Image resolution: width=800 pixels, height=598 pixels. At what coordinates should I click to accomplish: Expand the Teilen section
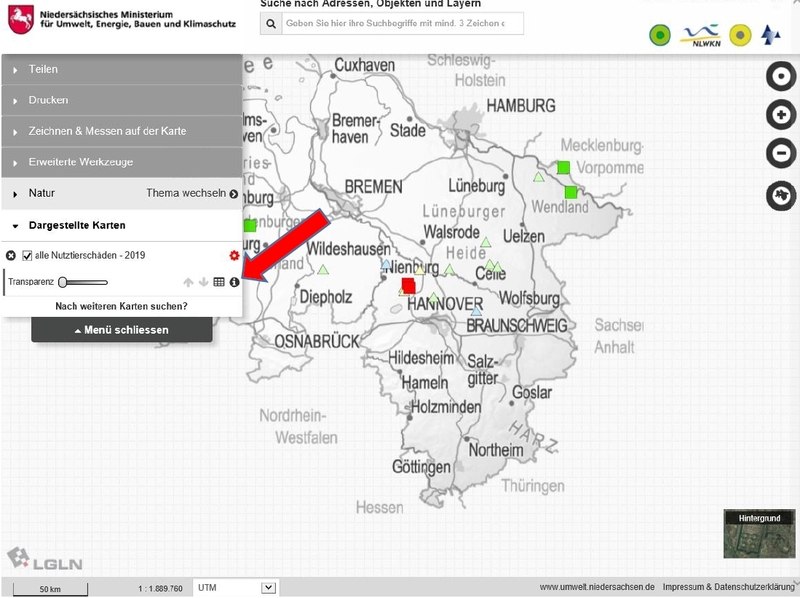click(x=43, y=70)
